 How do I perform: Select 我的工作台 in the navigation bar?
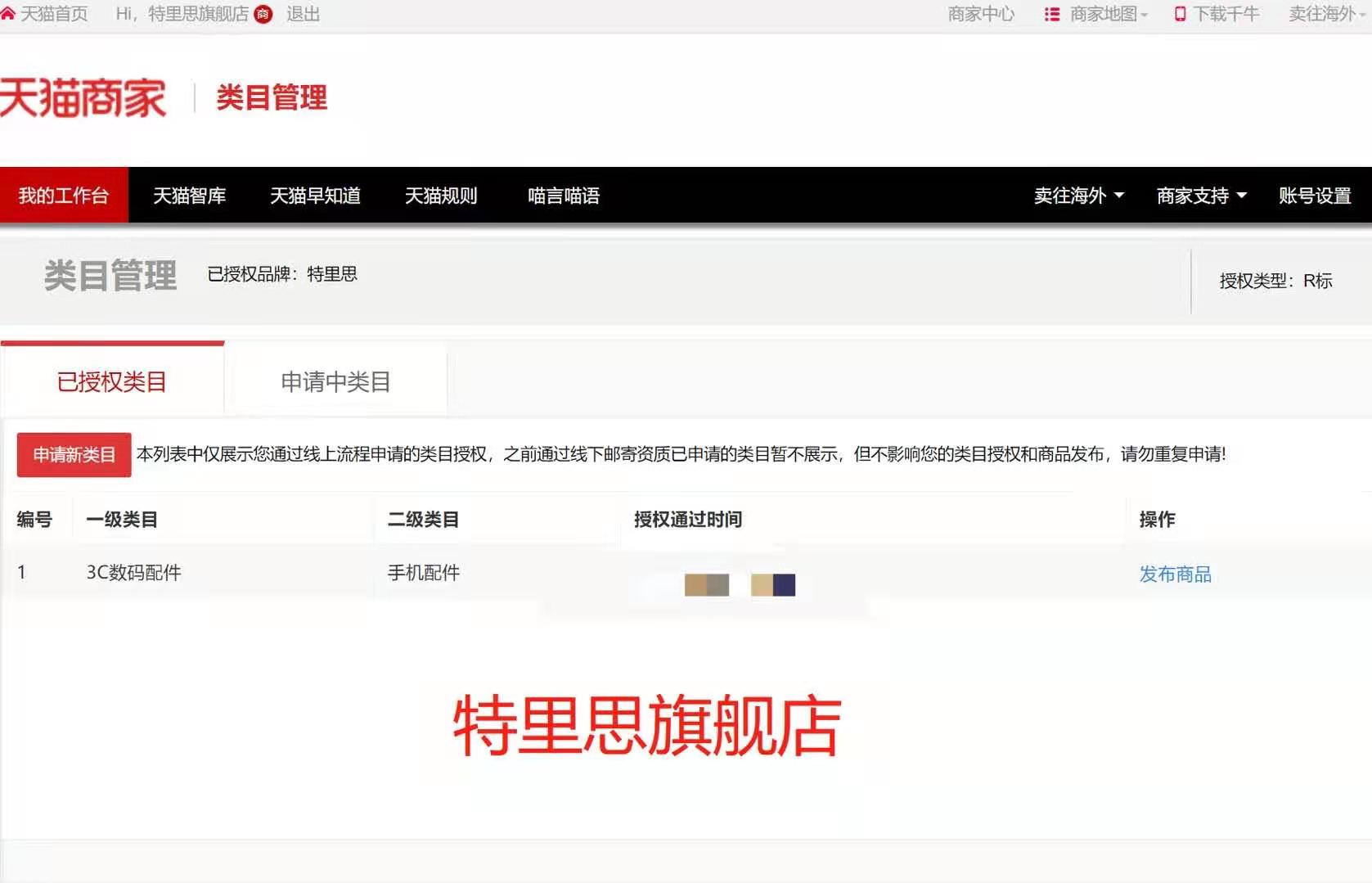coord(64,196)
